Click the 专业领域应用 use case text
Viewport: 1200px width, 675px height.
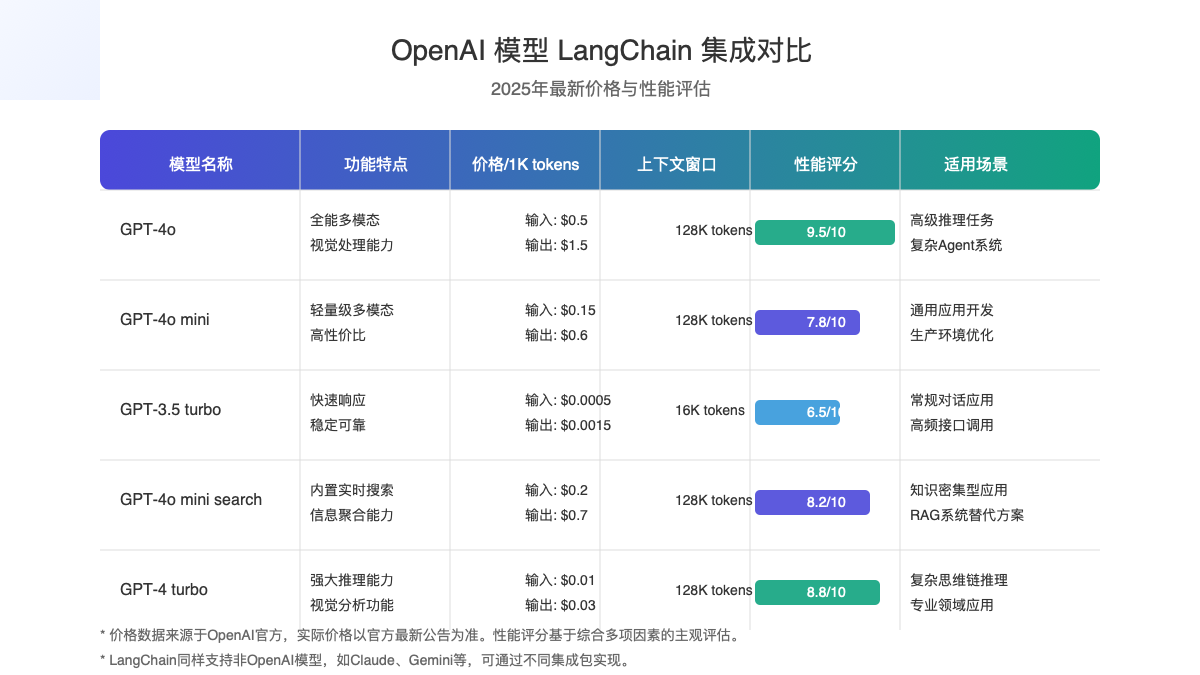[952, 605]
